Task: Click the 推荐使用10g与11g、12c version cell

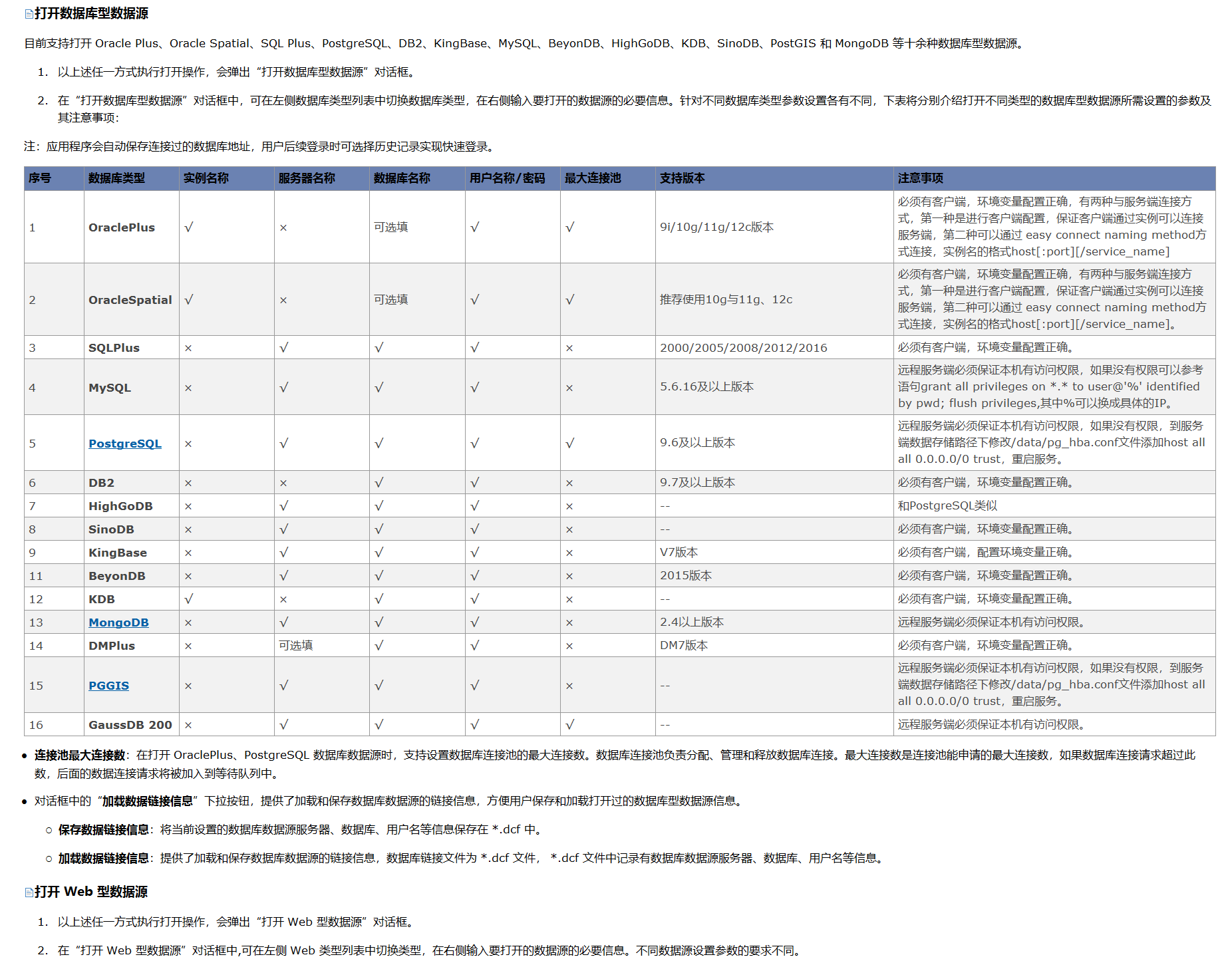Action: [x=774, y=300]
